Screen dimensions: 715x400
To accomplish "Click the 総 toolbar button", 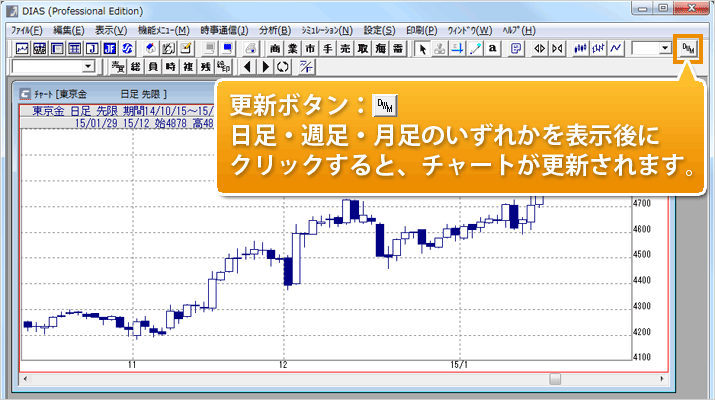I will tap(135, 67).
